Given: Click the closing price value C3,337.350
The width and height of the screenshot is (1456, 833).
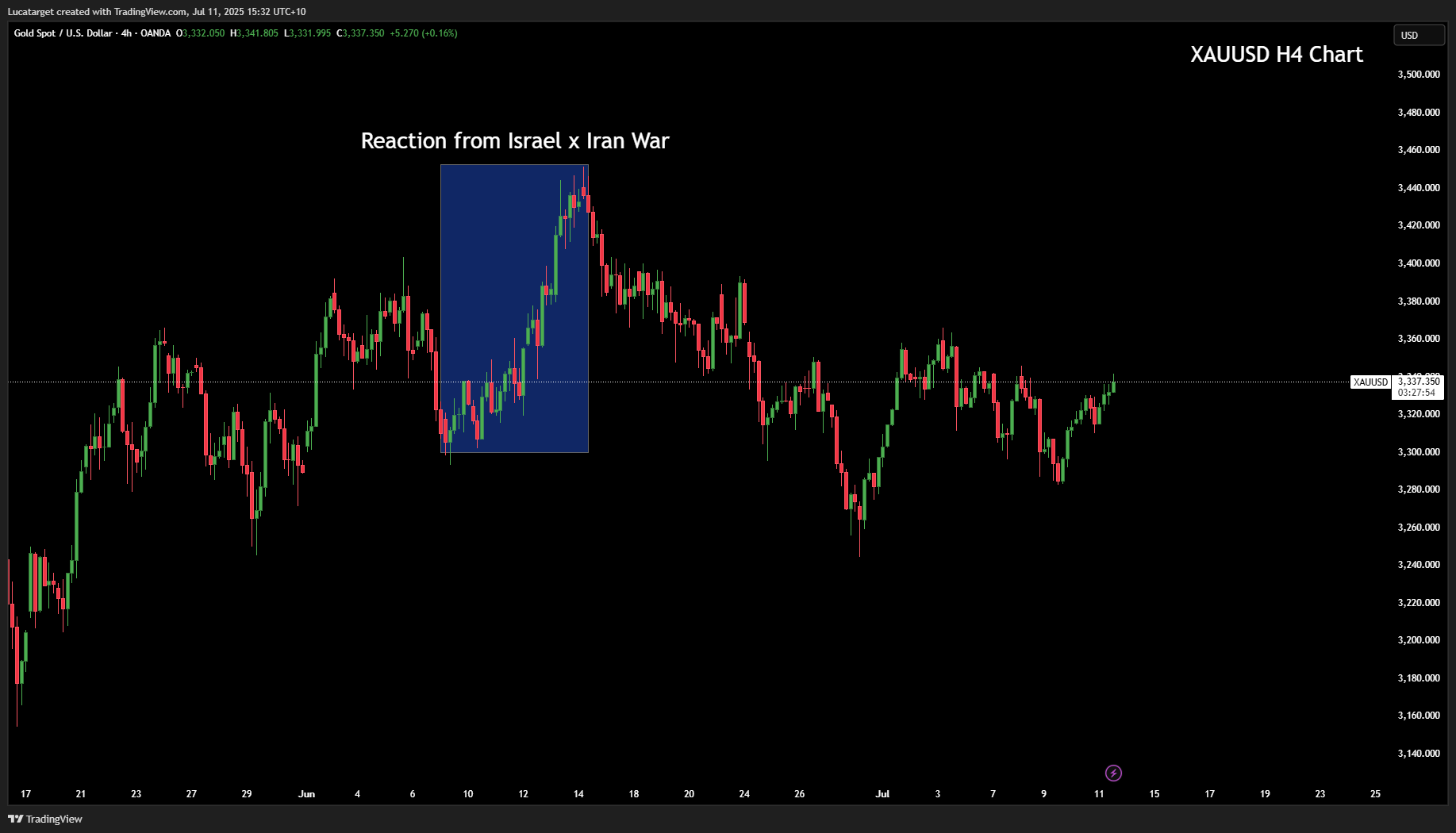Looking at the screenshot, I should click(x=360, y=33).
